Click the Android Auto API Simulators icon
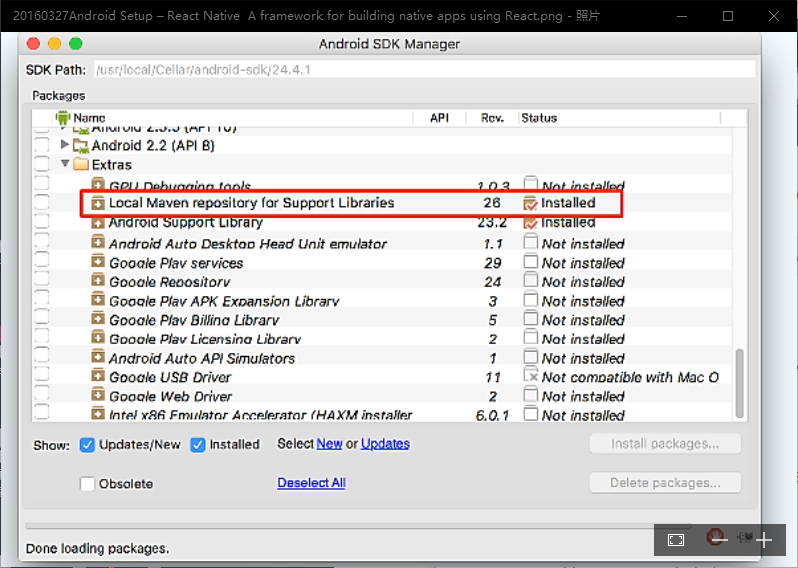The height and width of the screenshot is (568, 798). 98,356
